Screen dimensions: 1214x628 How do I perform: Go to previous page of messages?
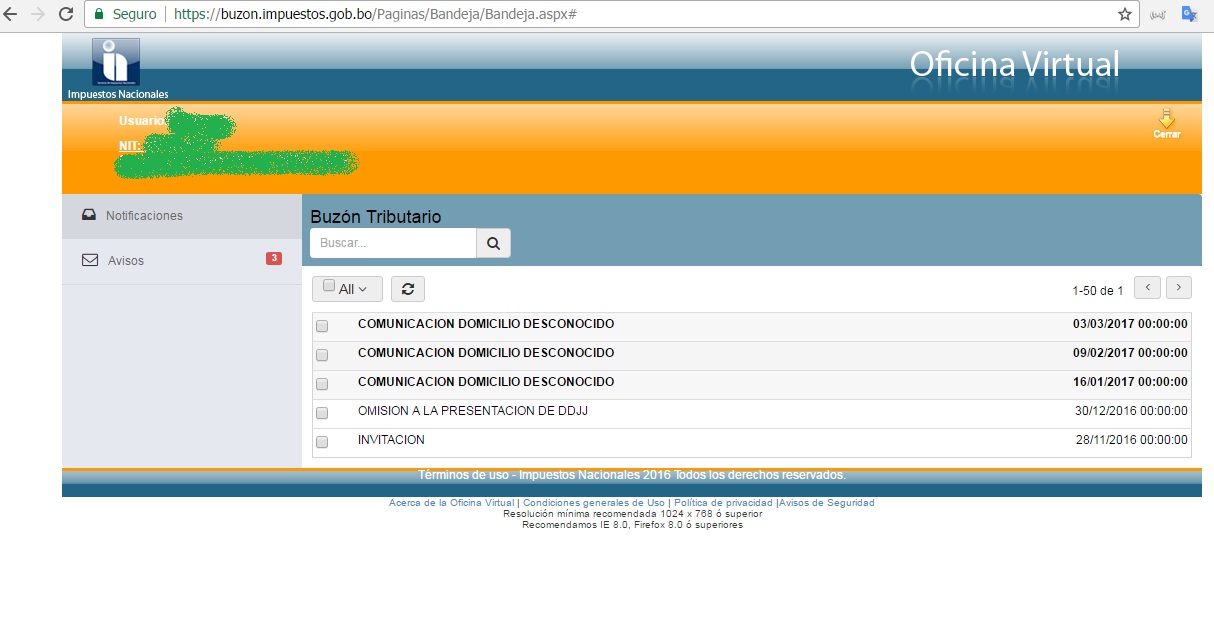coord(1147,288)
